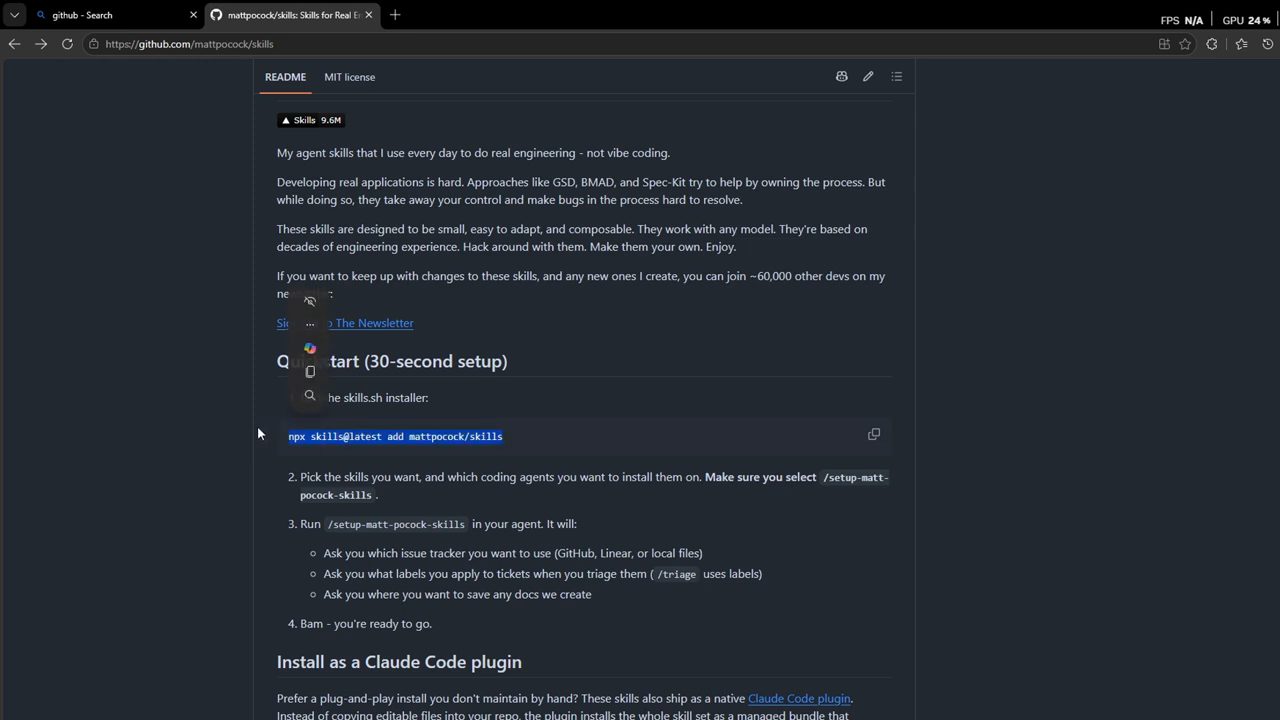
Task: Search selected text via mini menu magnifier icon
Action: click(x=310, y=395)
